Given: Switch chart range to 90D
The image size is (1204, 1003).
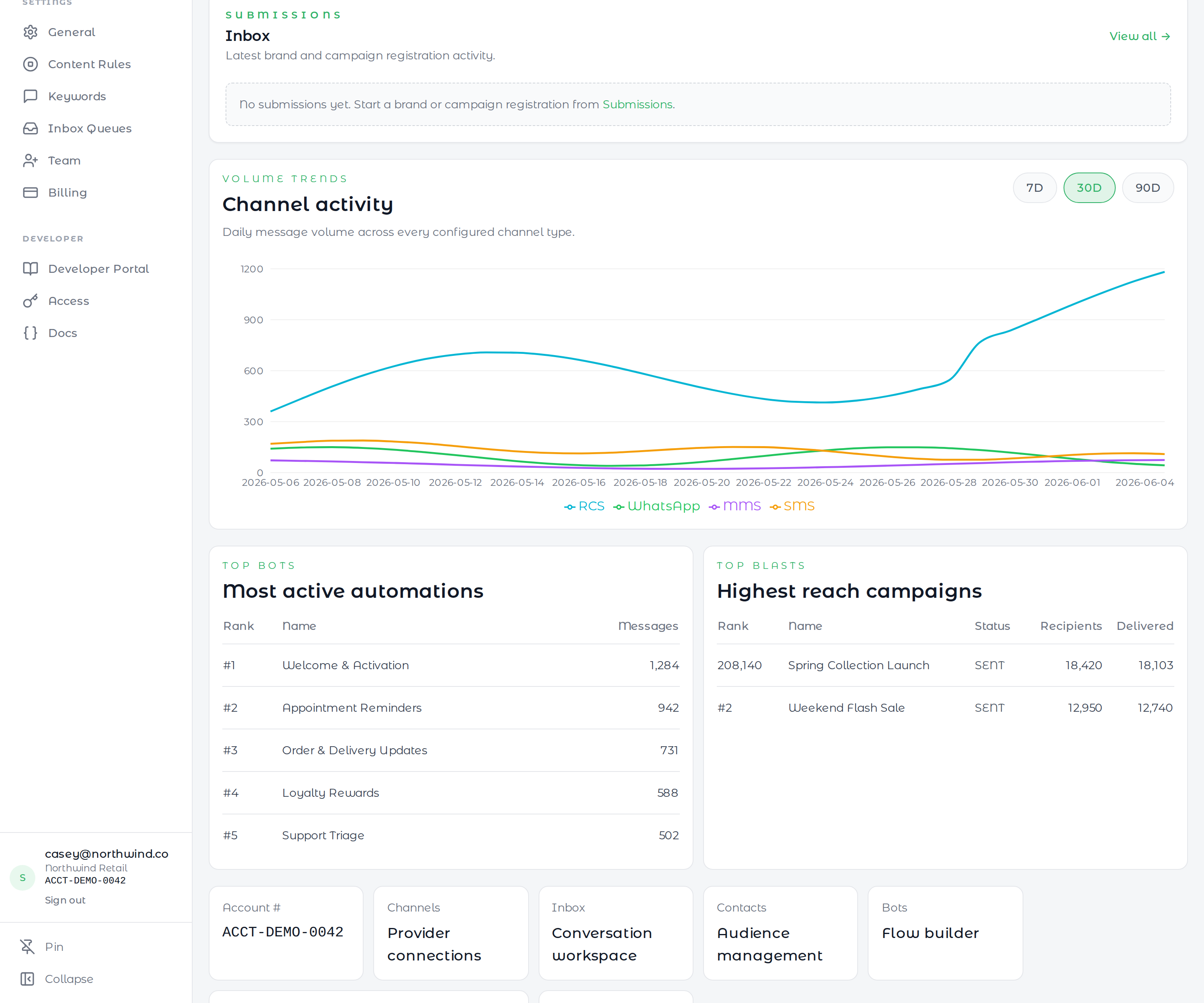Looking at the screenshot, I should click(1148, 188).
